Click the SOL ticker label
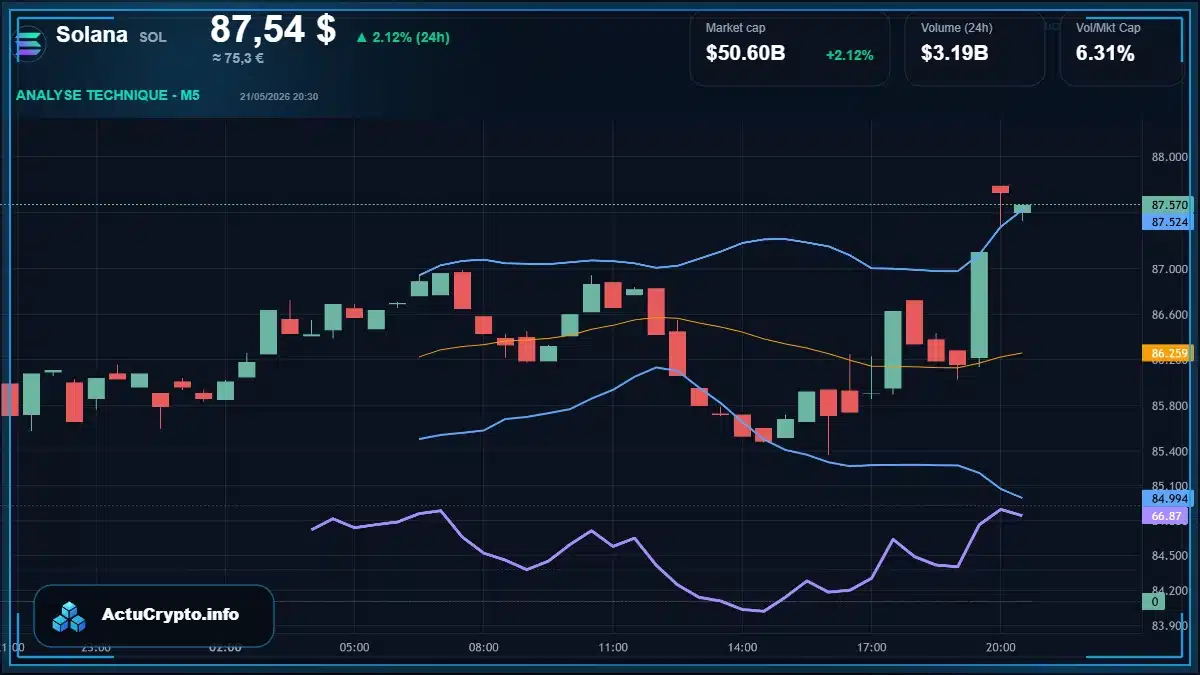Screen dimensions: 1200x675 click(x=153, y=37)
